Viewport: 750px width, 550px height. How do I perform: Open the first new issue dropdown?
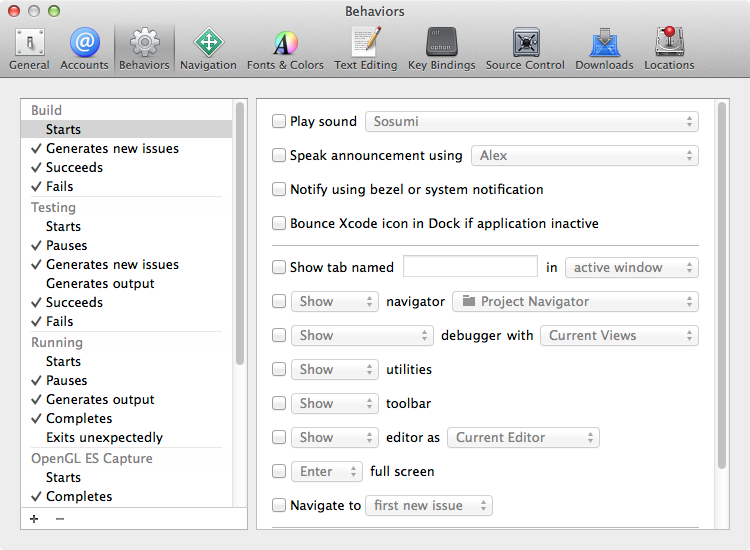click(x=429, y=506)
